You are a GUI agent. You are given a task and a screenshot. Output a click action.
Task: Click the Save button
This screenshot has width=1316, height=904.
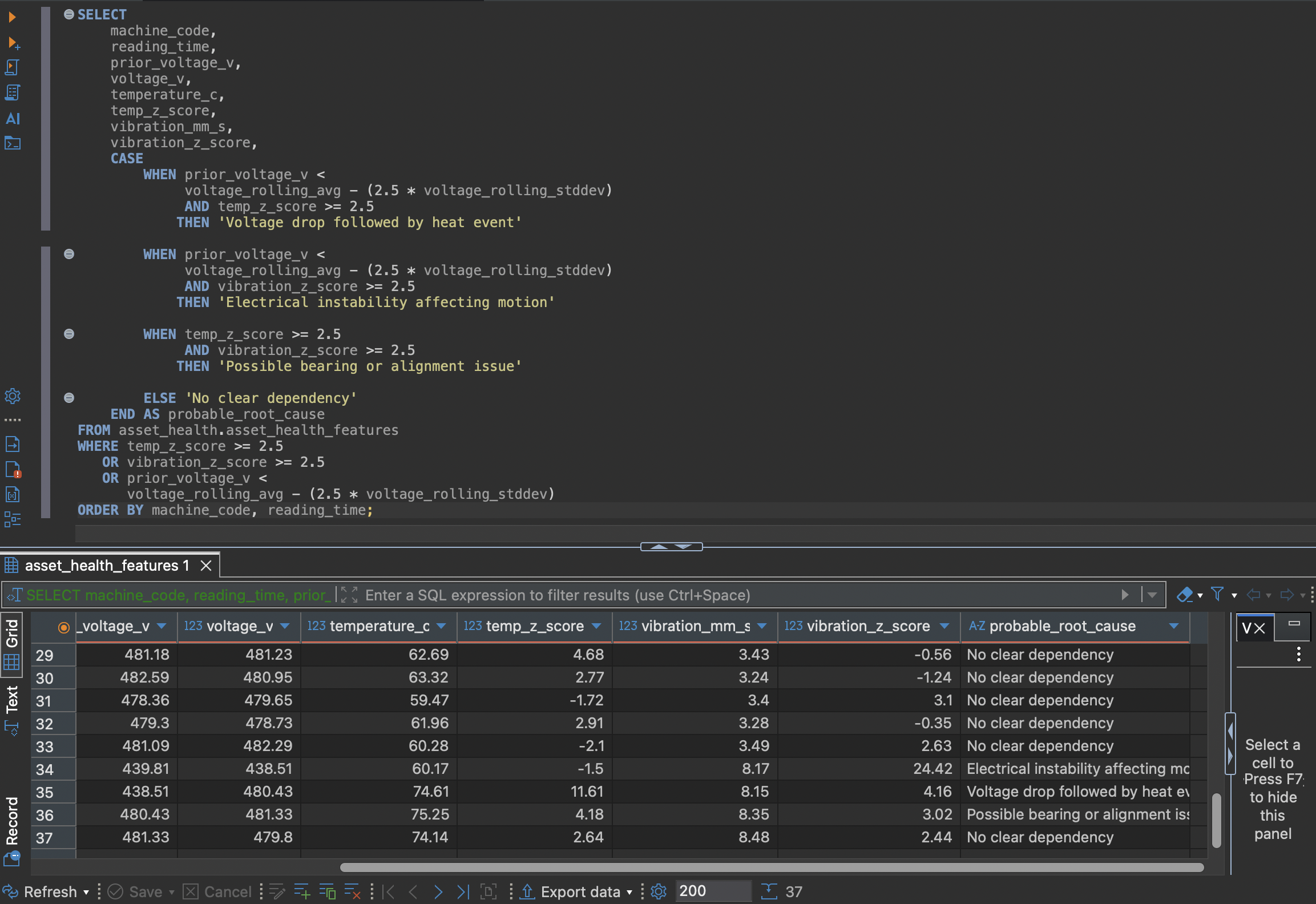click(x=135, y=891)
